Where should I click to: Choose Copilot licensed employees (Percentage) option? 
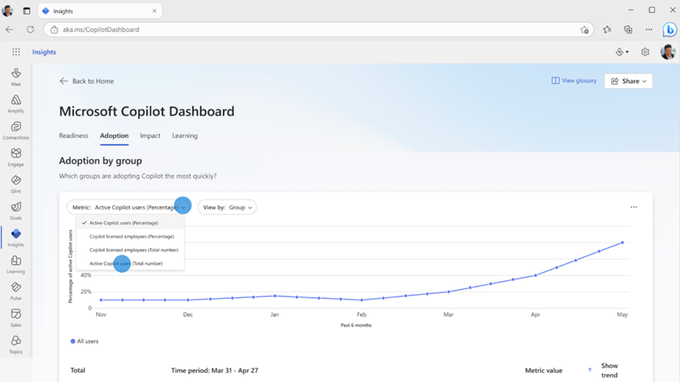131,236
